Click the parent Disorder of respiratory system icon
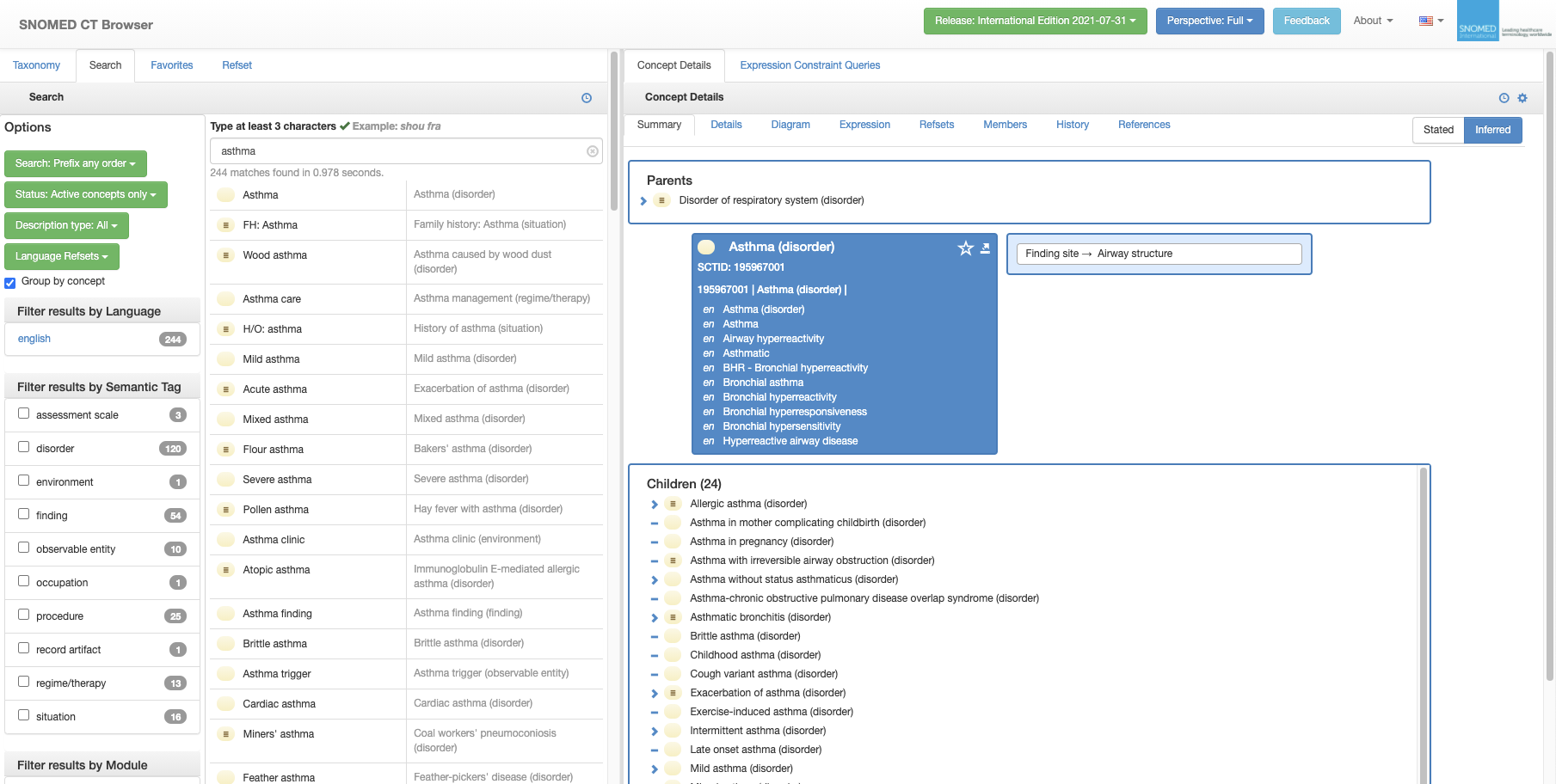Screen dimensions: 1556x784 661,200
